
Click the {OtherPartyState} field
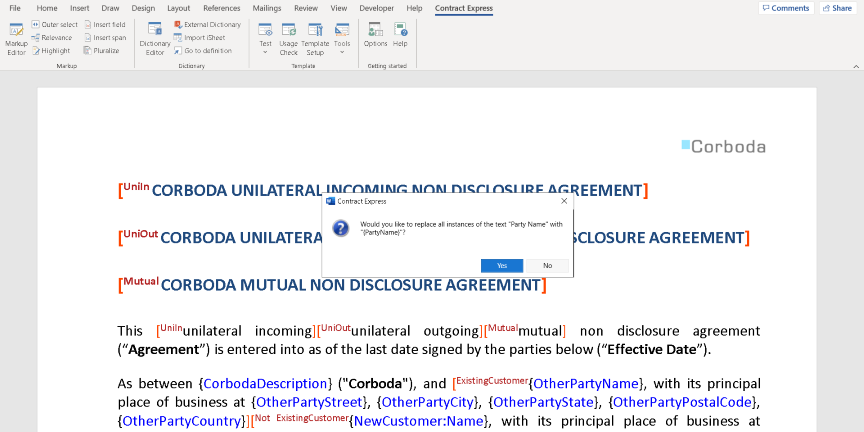[x=543, y=402]
